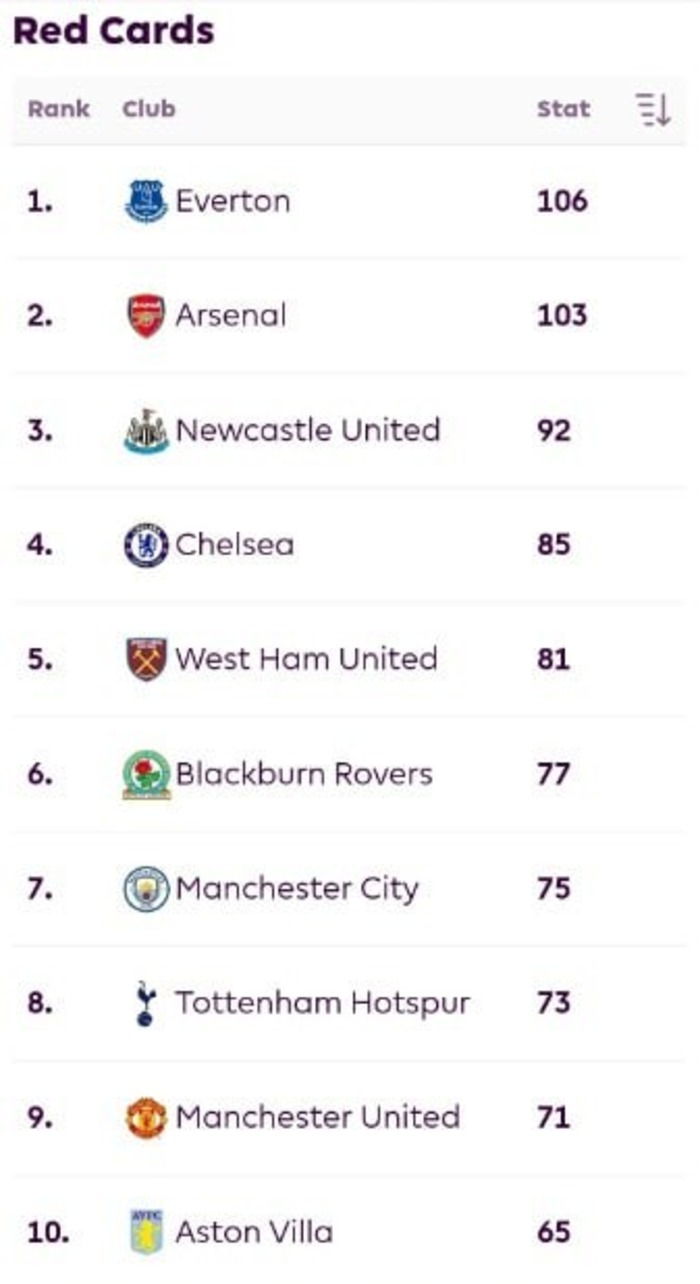Click the West Ham United crest

click(146, 659)
